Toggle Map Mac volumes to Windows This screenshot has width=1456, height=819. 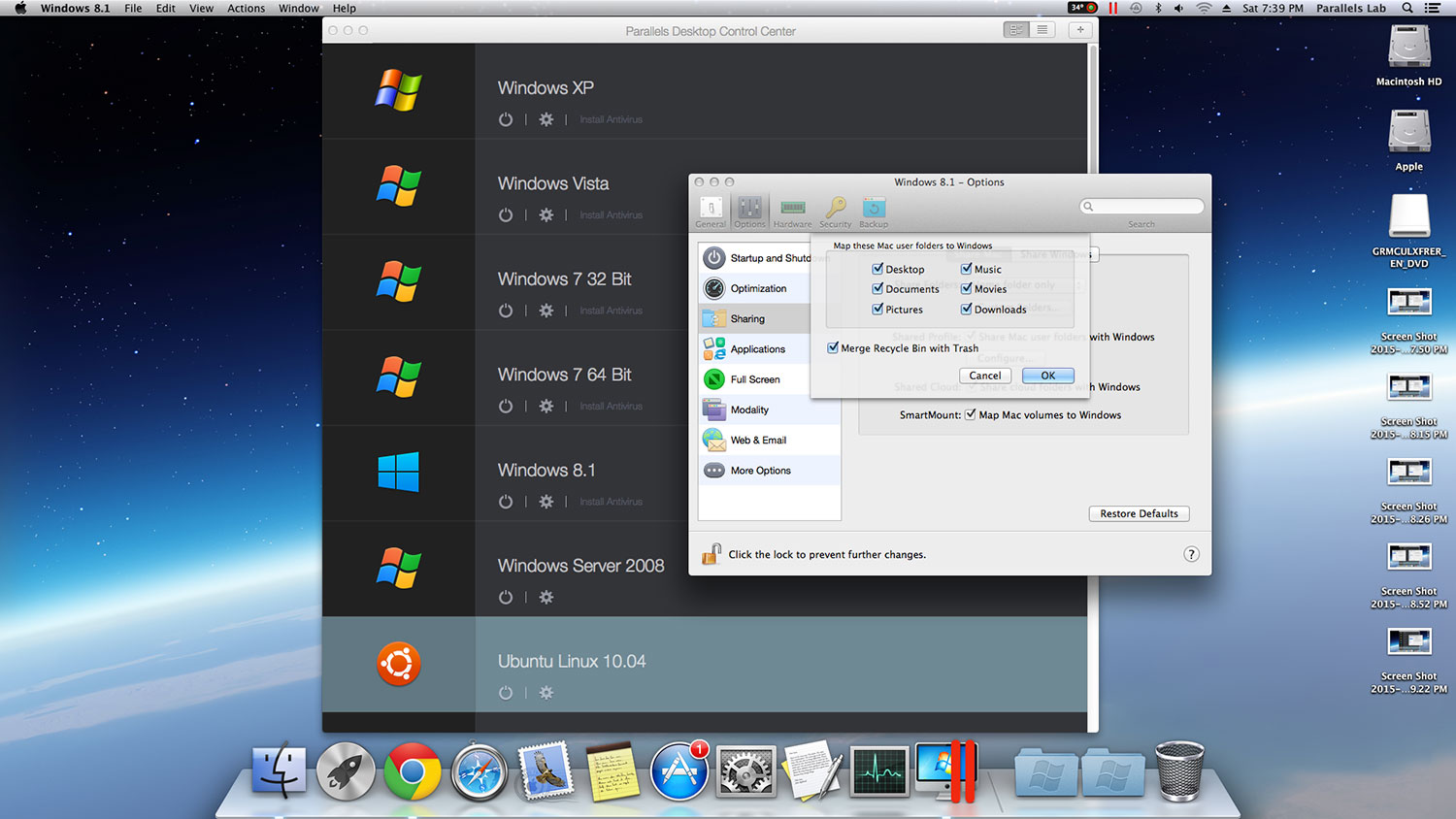click(x=971, y=414)
